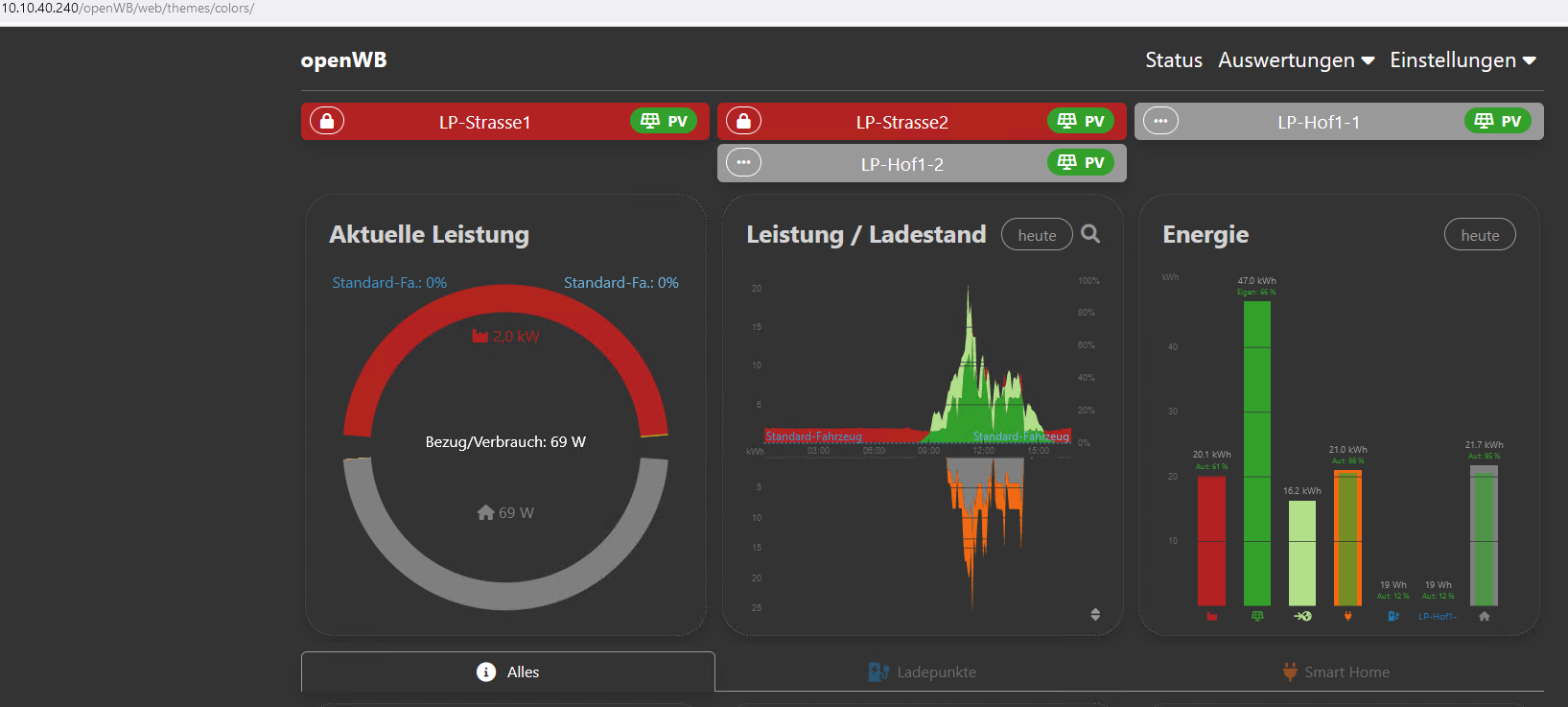Click the ellipsis icon on LP-Hof1-2
The height and width of the screenshot is (707, 1568).
[x=744, y=162]
